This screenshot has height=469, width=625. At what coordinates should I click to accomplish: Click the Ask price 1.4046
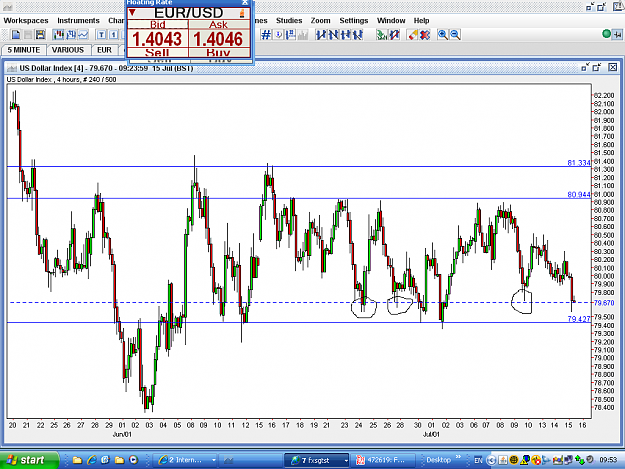tap(218, 39)
